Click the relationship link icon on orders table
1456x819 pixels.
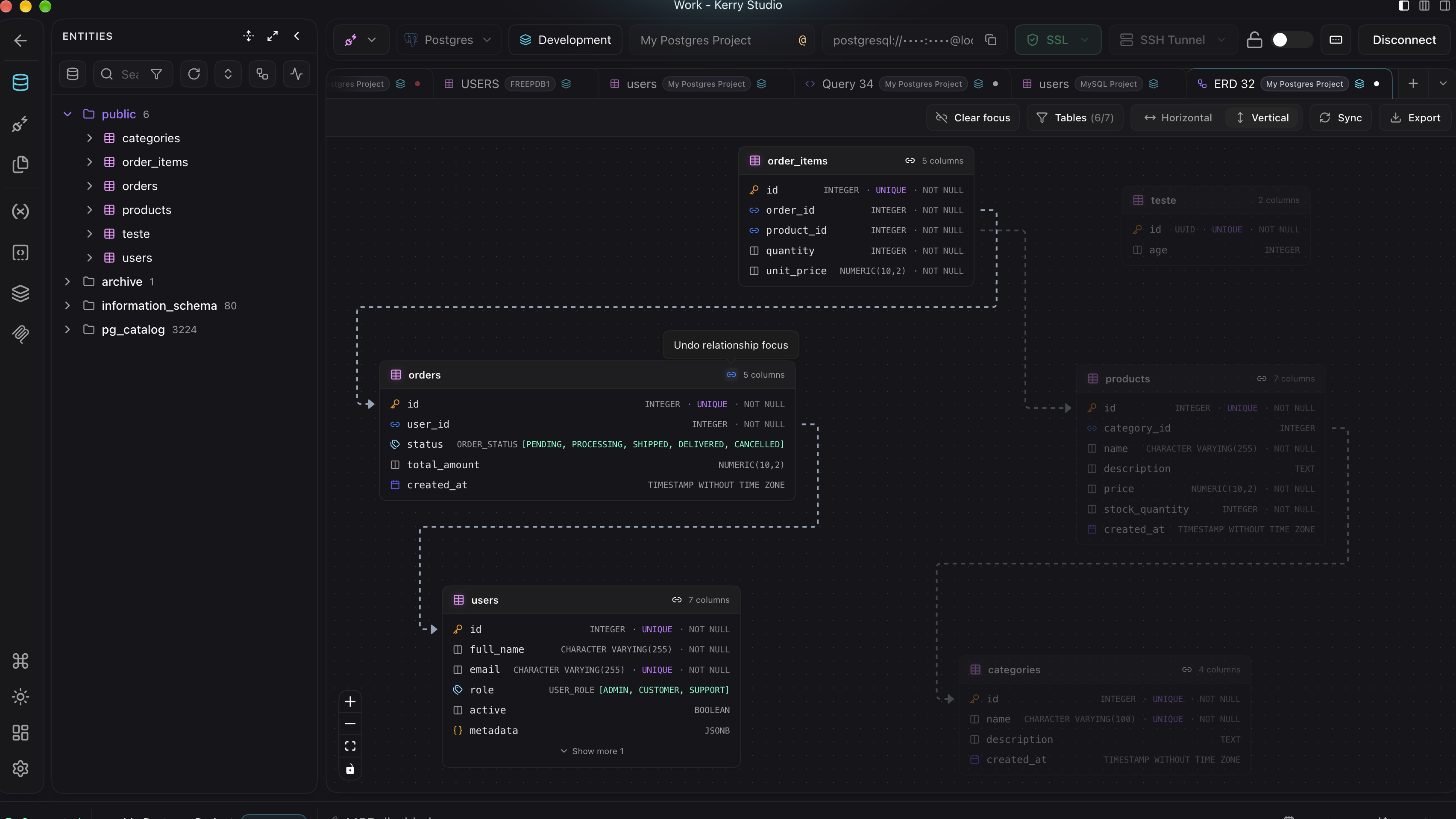click(731, 375)
